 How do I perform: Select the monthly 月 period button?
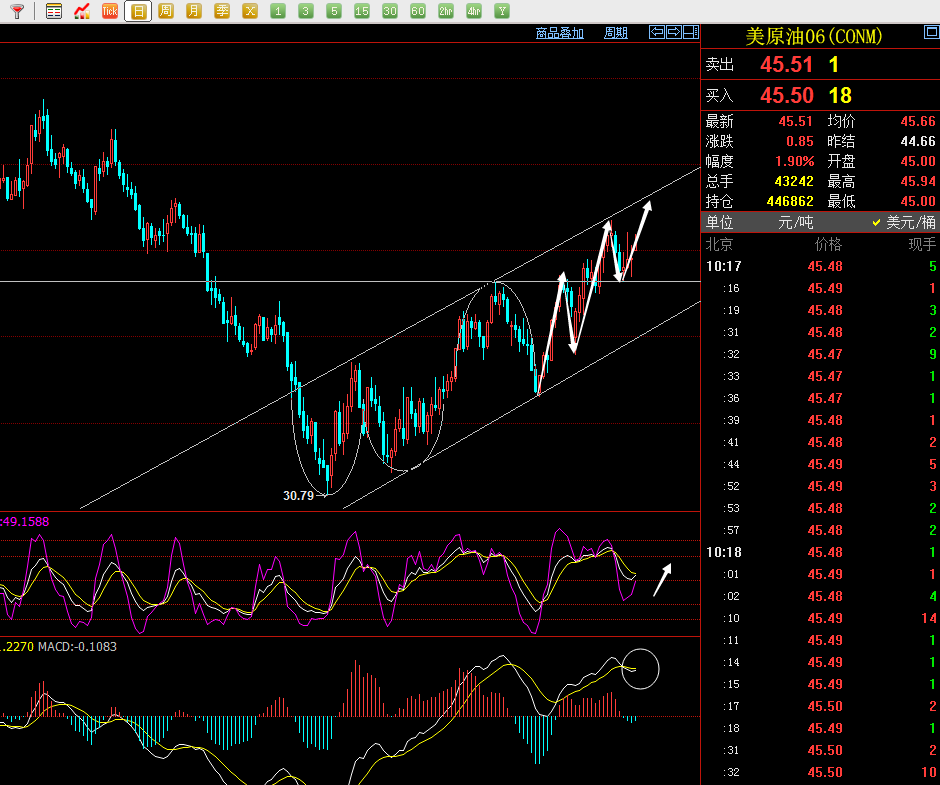click(x=194, y=11)
